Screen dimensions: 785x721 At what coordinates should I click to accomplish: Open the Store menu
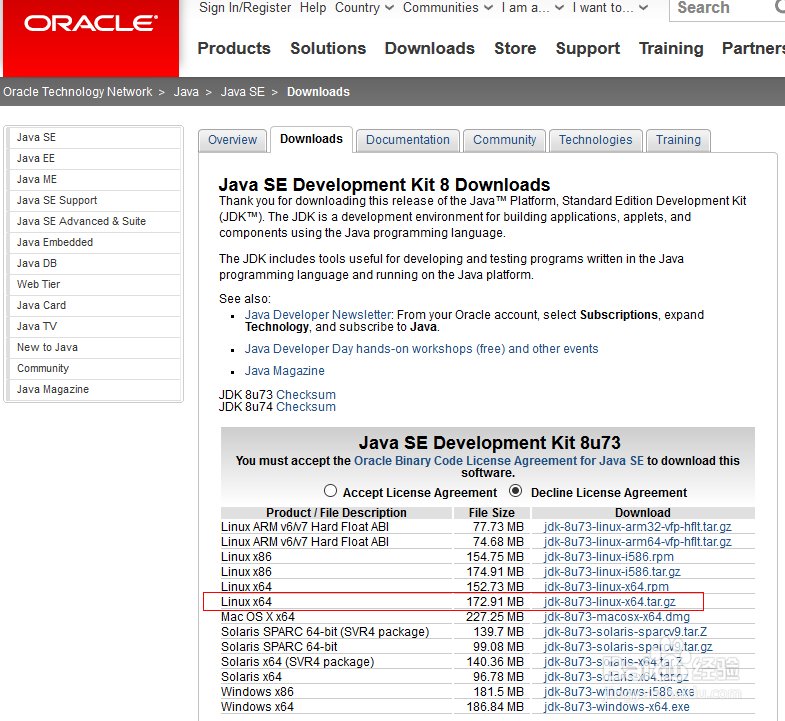515,48
